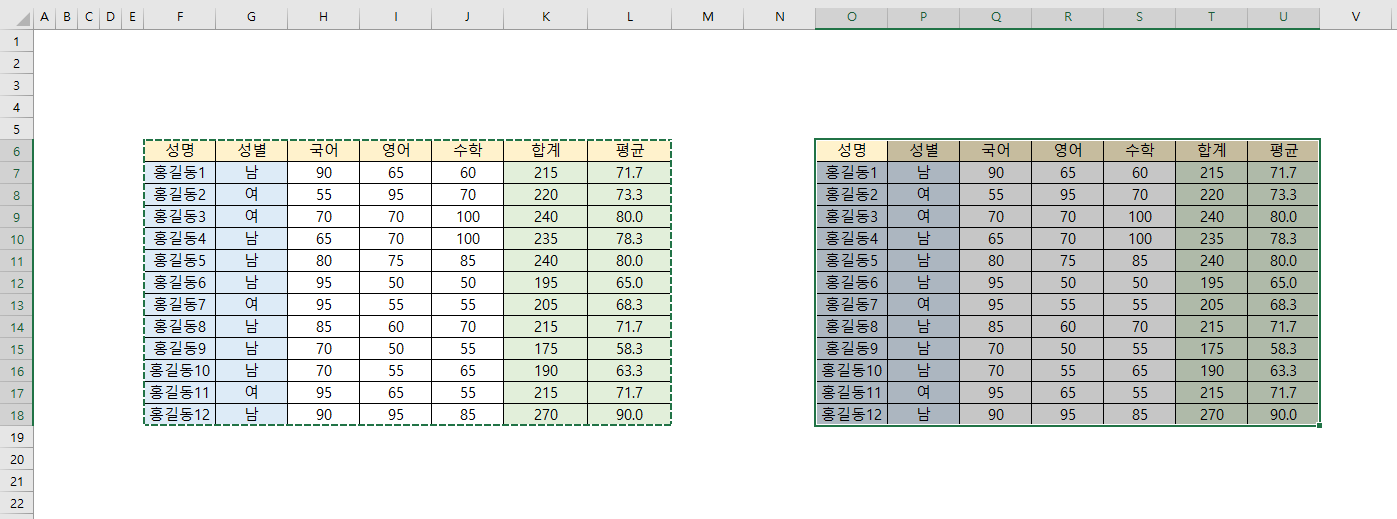Select cell L15 showing 58.3
The width and height of the screenshot is (1397, 519).
[630, 348]
